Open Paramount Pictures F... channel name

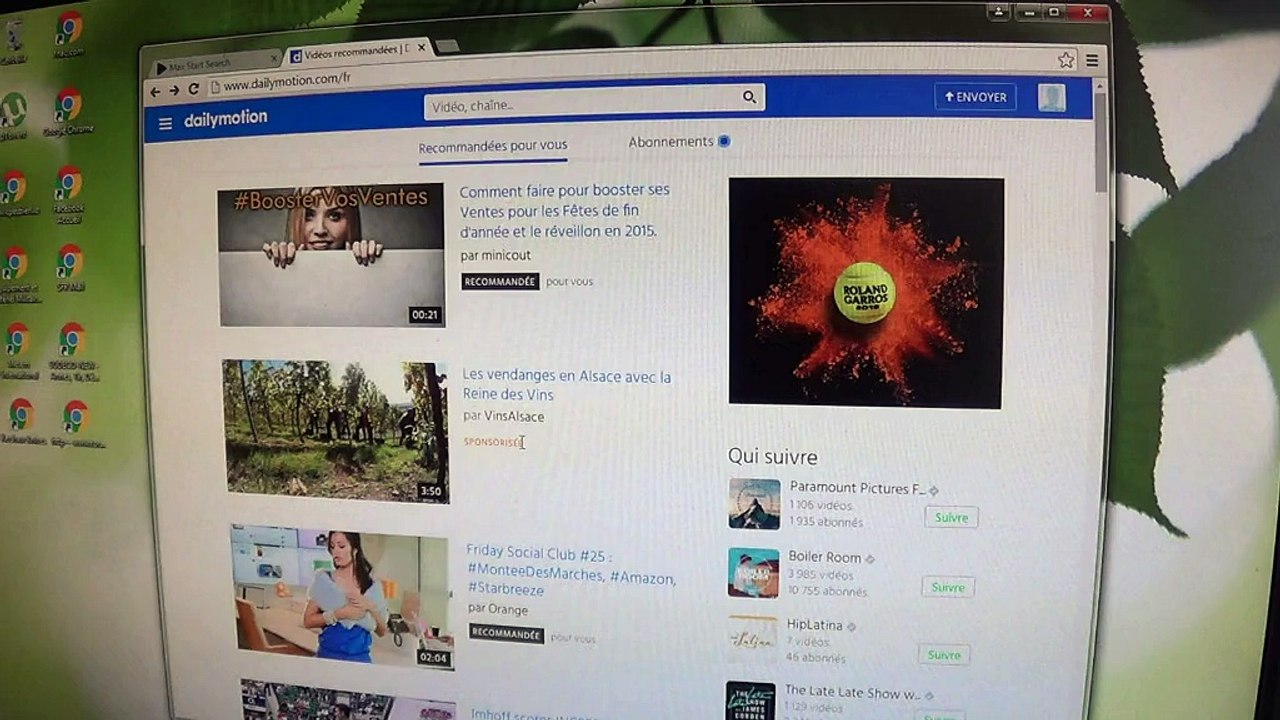858,488
